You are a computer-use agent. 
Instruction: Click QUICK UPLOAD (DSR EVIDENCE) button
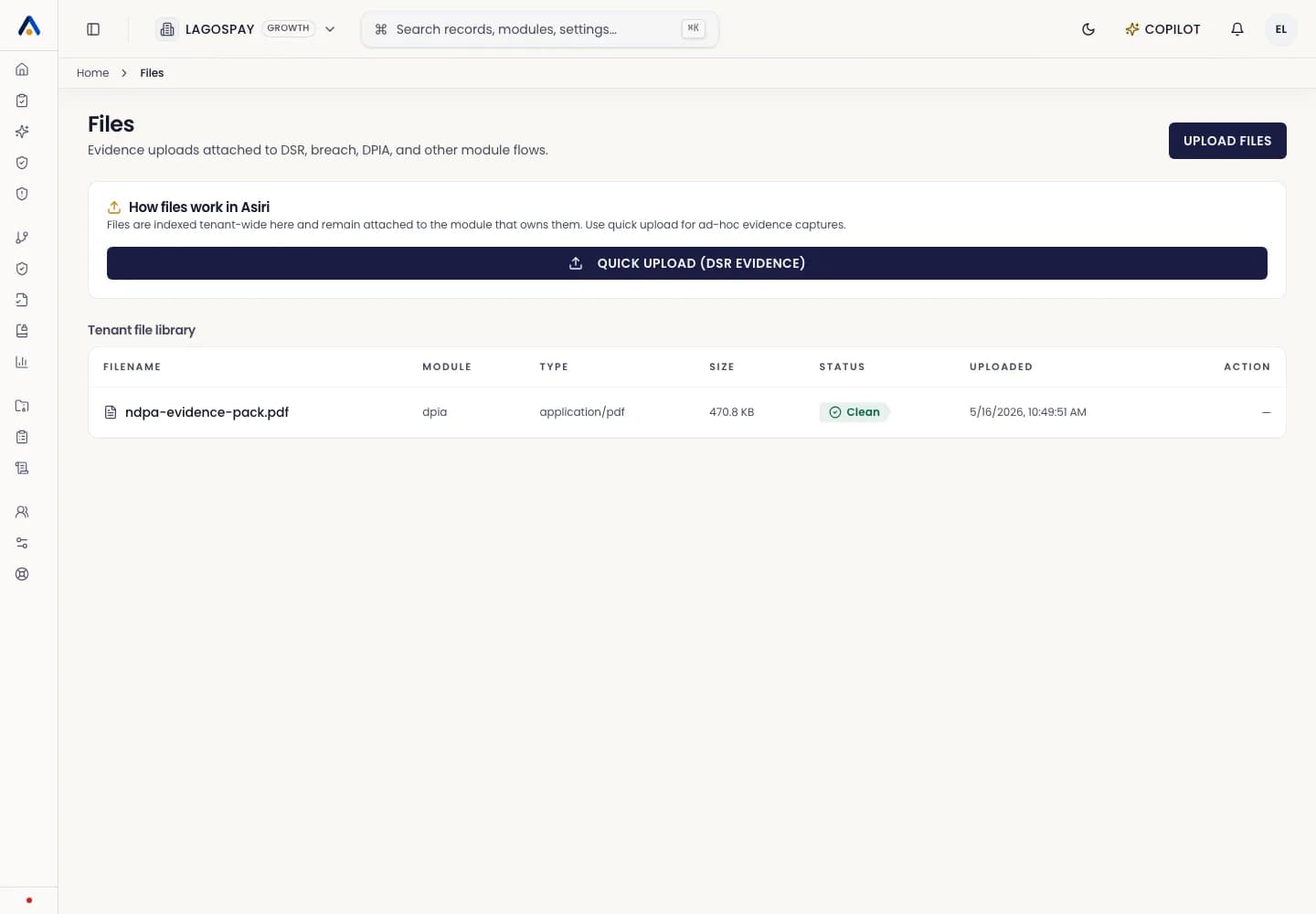[687, 263]
